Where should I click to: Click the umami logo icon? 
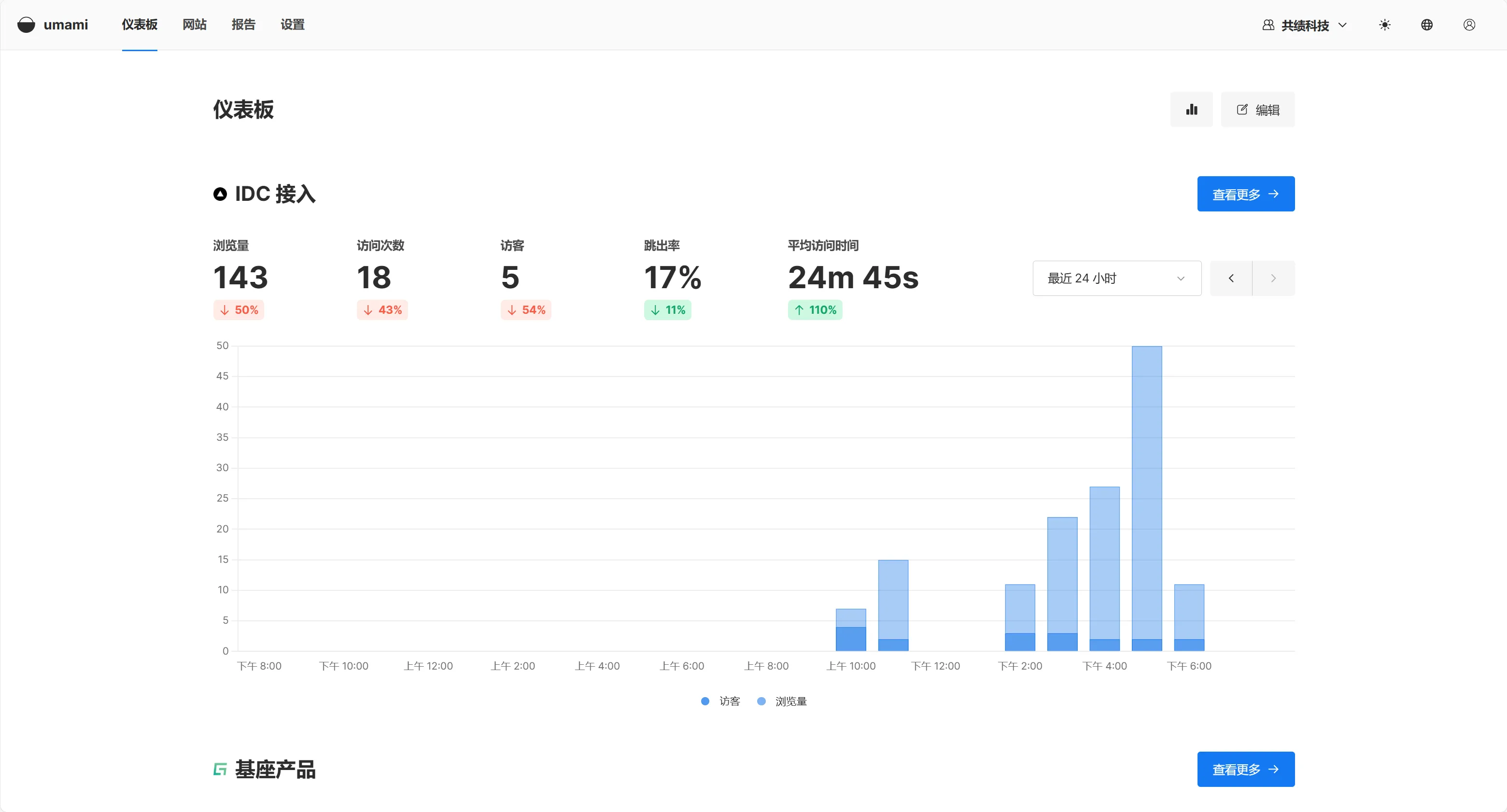tap(26, 25)
